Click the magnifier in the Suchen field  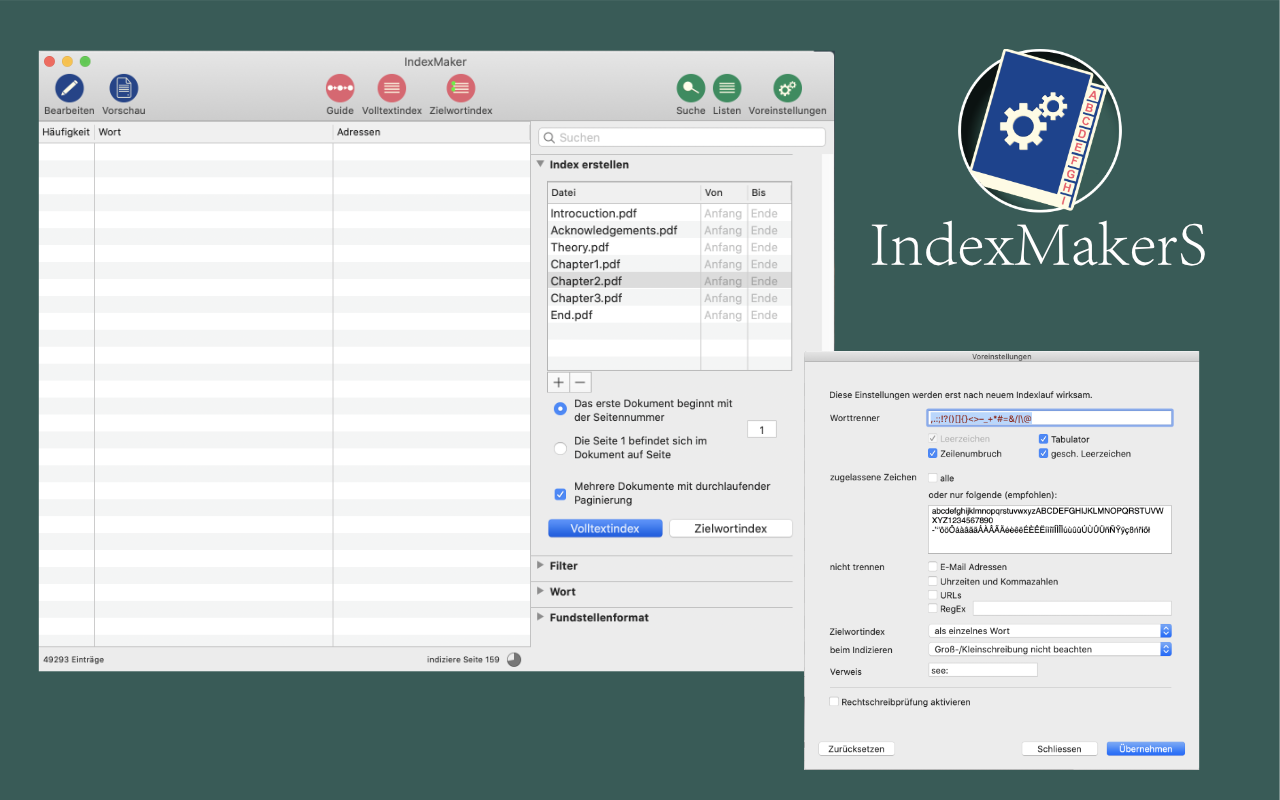(549, 137)
